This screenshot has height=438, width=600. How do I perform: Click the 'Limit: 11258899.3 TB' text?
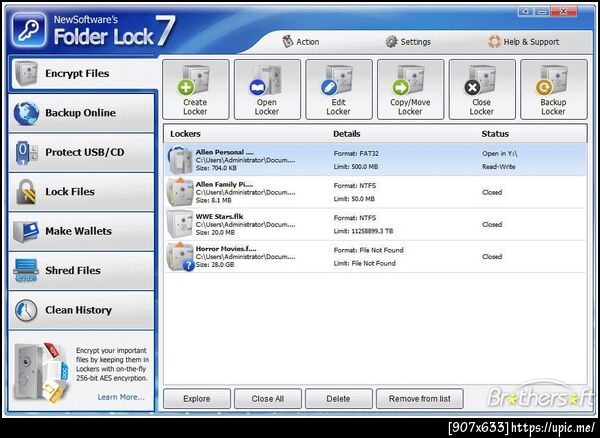363,231
